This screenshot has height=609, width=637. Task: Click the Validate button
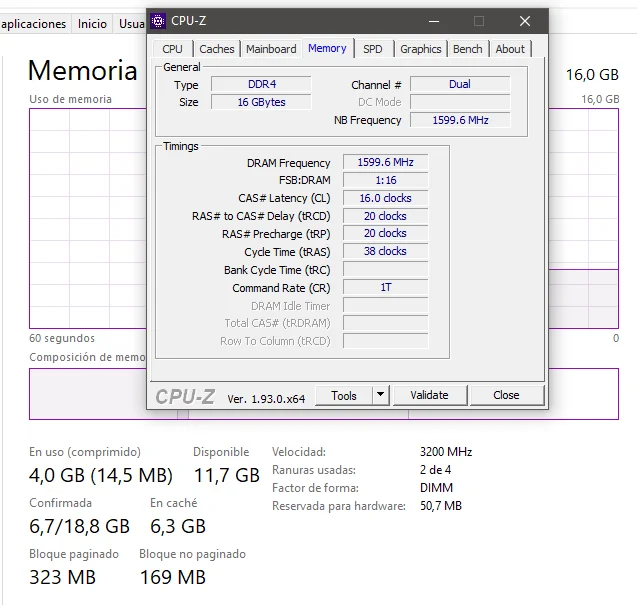tap(429, 395)
